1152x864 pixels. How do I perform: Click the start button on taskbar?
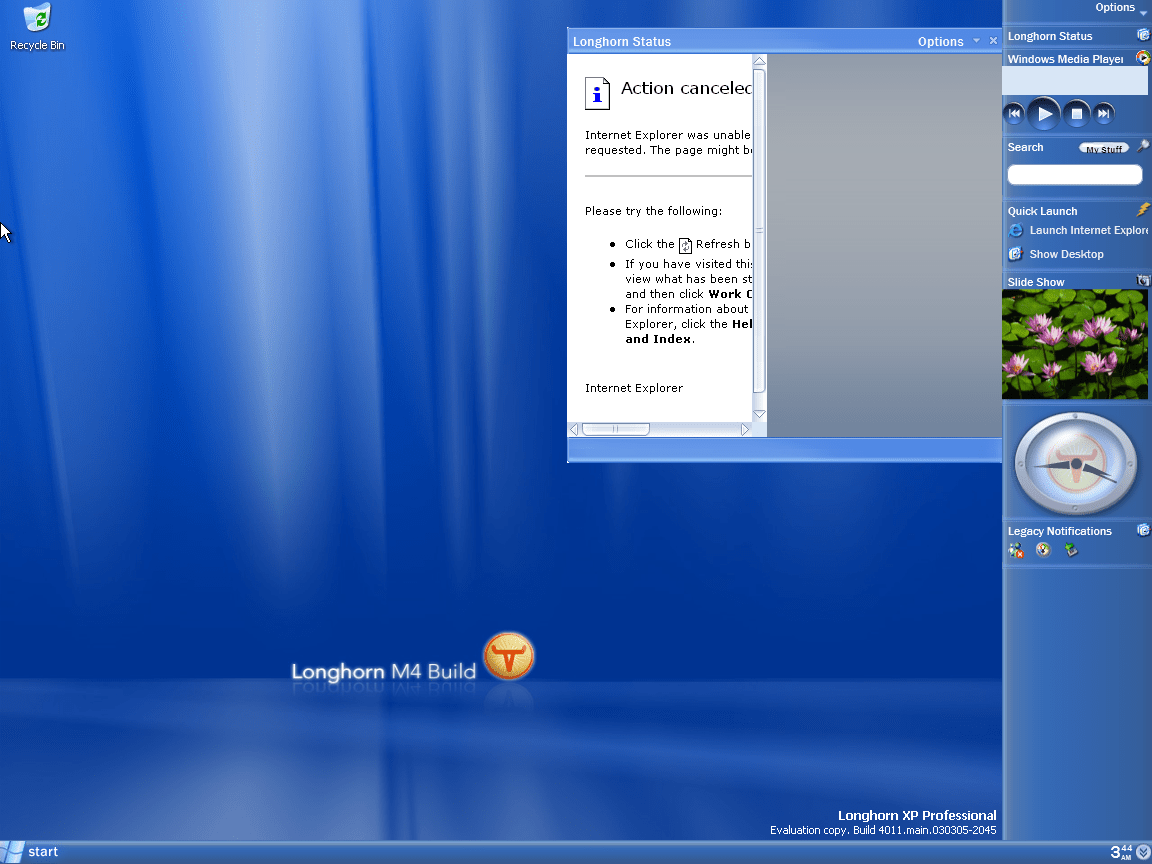[29, 852]
